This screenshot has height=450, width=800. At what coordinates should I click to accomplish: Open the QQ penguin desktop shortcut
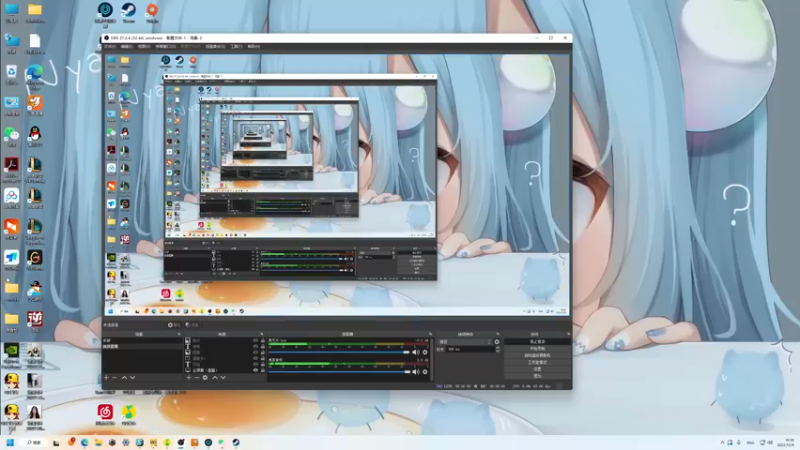[35, 137]
